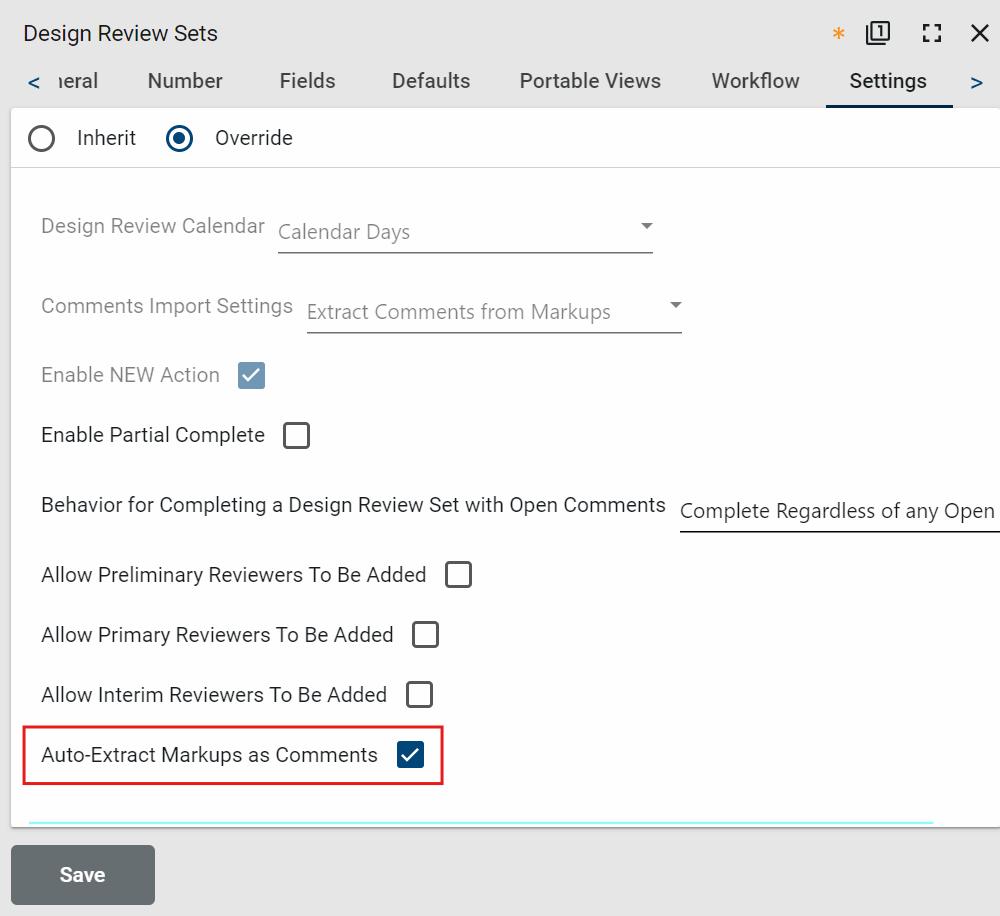Viewport: 1000px width, 916px height.
Task: Open the Defaults tab
Action: 431,81
